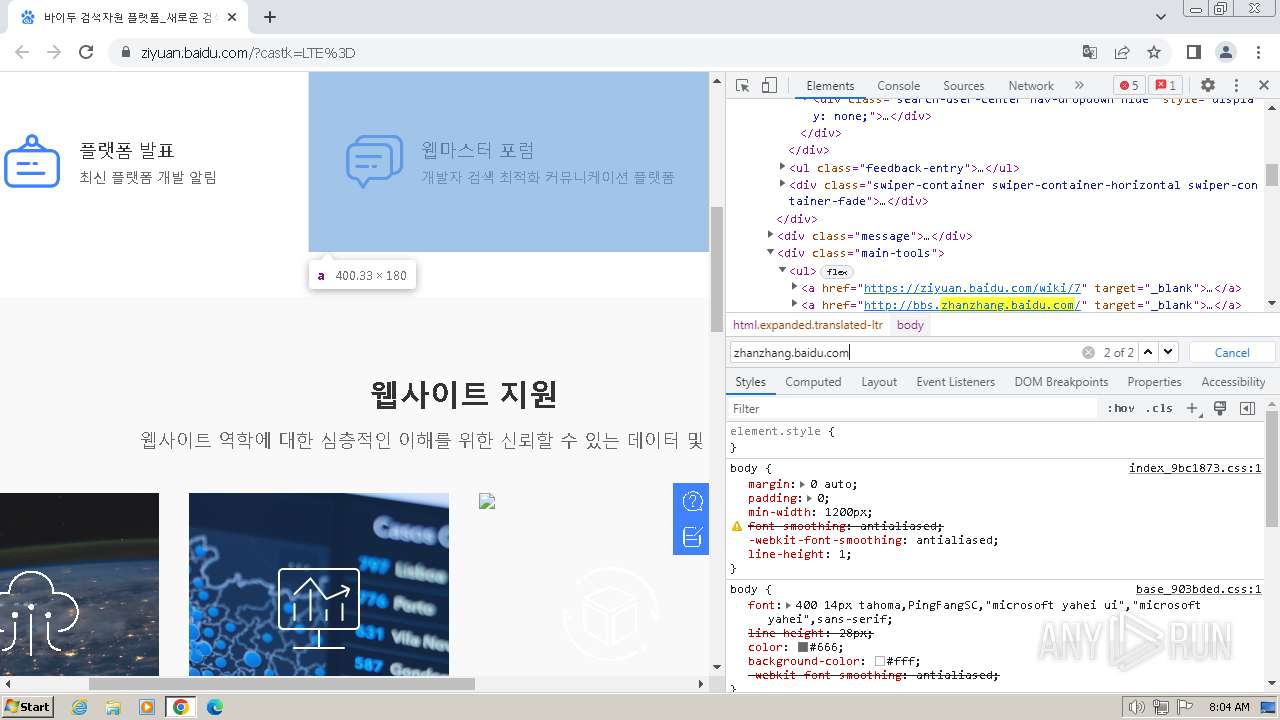Viewport: 1280px width, 720px height.
Task: Open Chrome main menu
Action: (x=1258, y=52)
